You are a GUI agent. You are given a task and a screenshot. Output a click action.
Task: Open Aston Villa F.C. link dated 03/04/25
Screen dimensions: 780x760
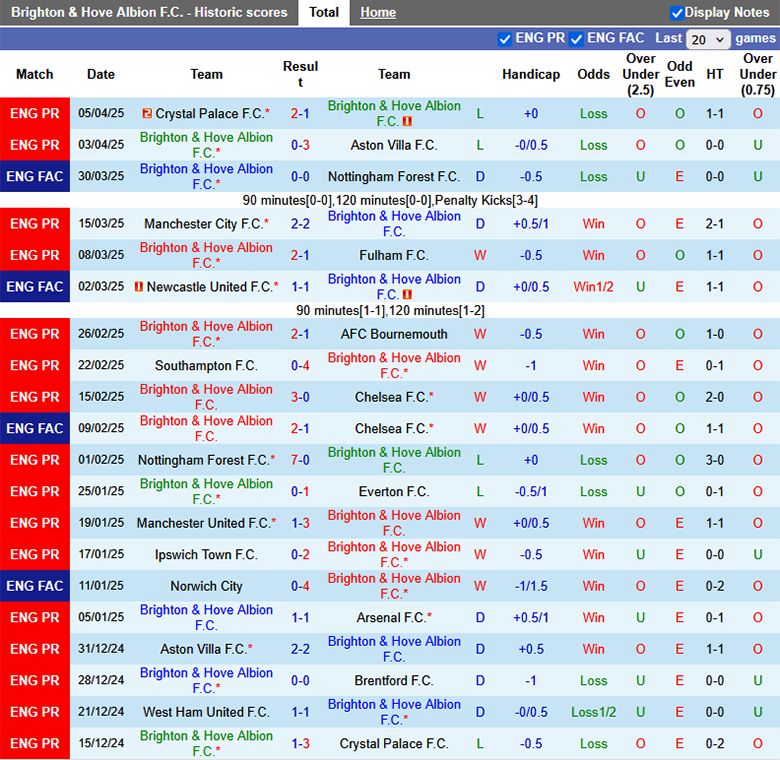coord(394,145)
